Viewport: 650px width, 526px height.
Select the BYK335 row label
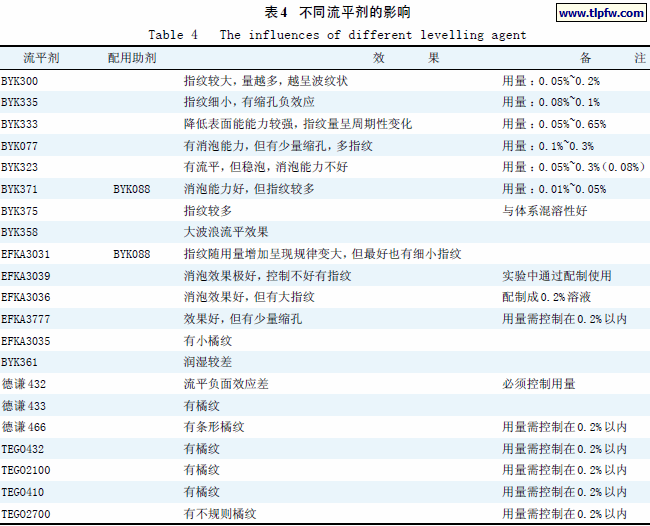coord(20,102)
